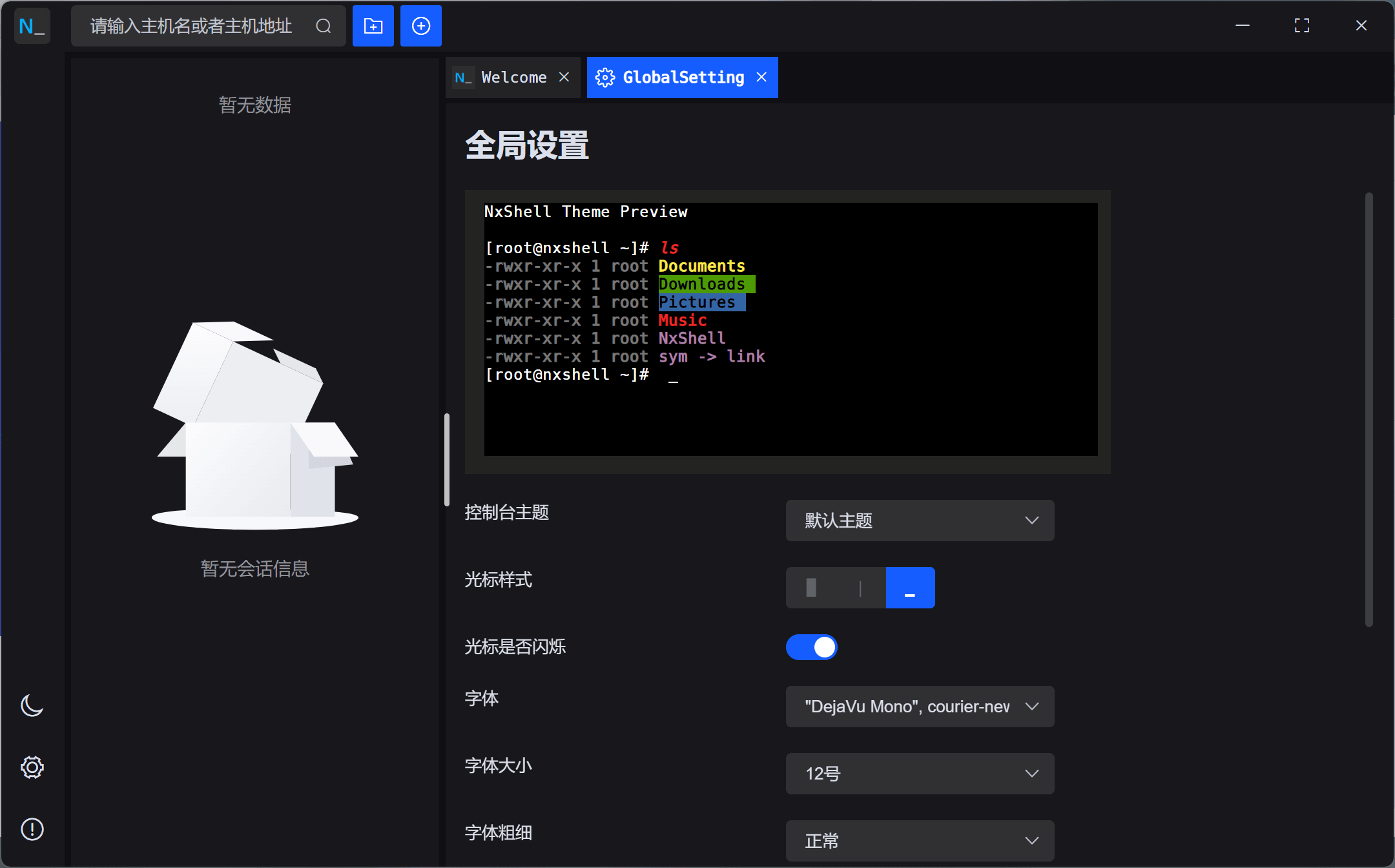Close the NxShell window
The height and width of the screenshot is (868, 1395).
click(1361, 26)
